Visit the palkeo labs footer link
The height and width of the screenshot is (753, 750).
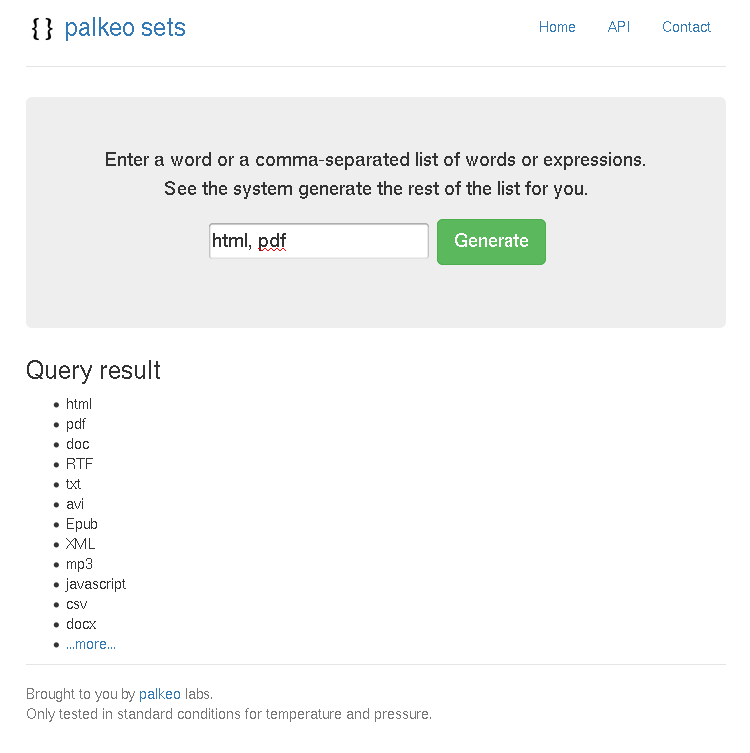click(159, 694)
